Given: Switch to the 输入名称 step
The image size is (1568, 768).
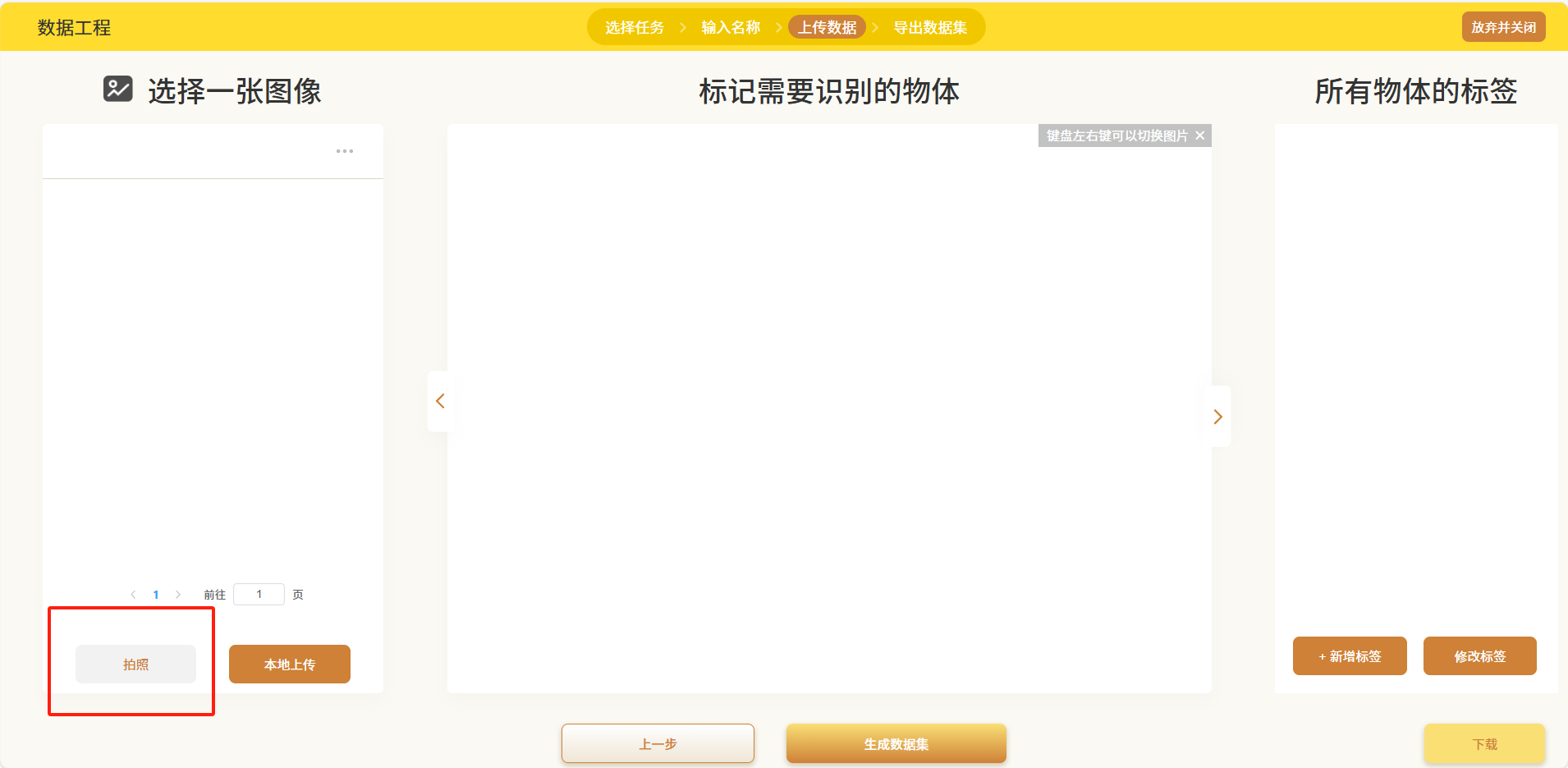Looking at the screenshot, I should point(731,28).
